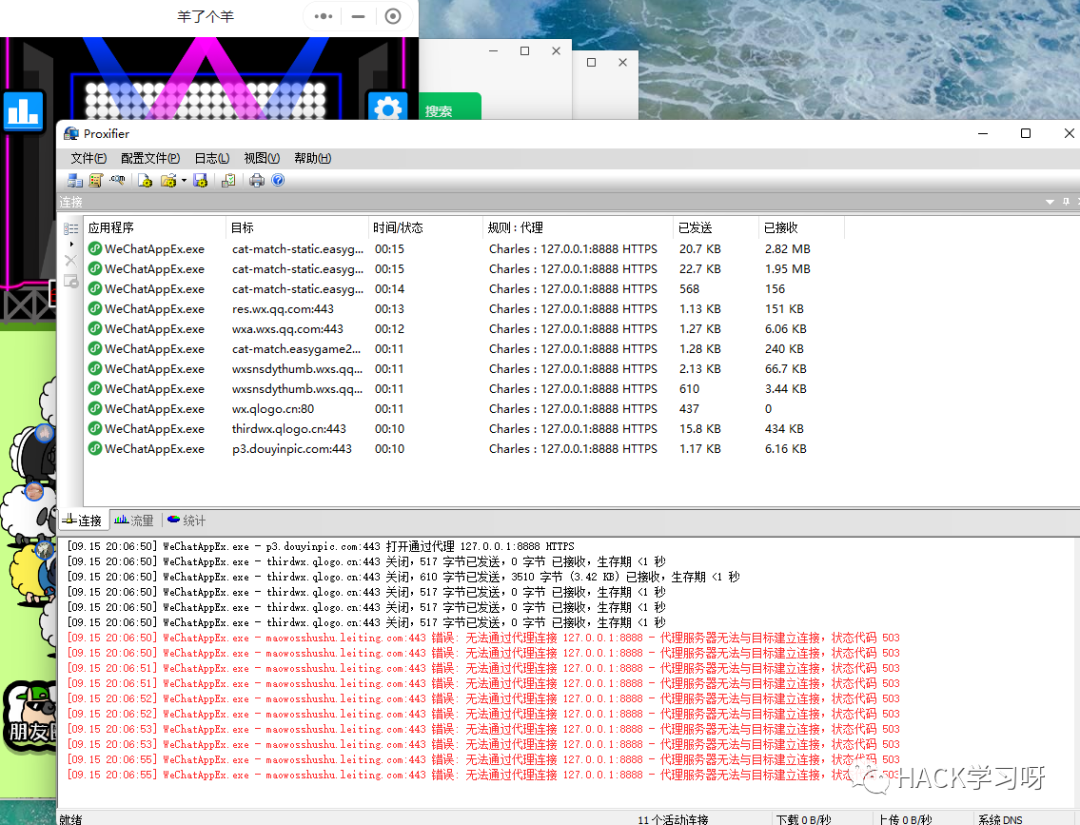This screenshot has width=1080, height=825.
Task: Sort by 已接收 column header
Action: 801,228
